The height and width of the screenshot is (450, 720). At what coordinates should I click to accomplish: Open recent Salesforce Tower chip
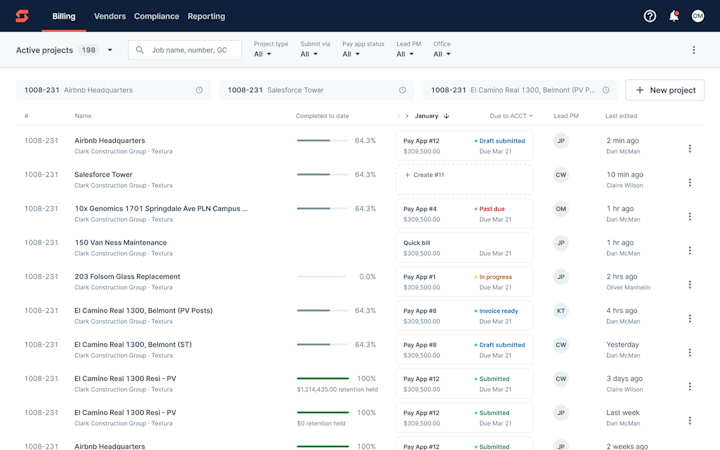(x=317, y=90)
